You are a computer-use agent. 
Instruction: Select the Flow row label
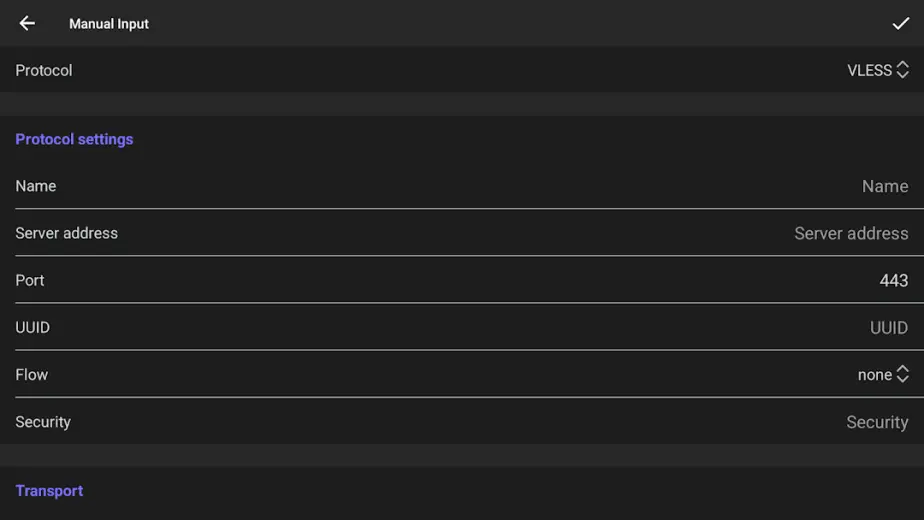31,375
